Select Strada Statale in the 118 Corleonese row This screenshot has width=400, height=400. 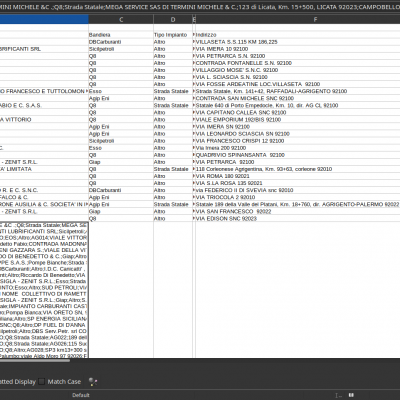point(173,169)
